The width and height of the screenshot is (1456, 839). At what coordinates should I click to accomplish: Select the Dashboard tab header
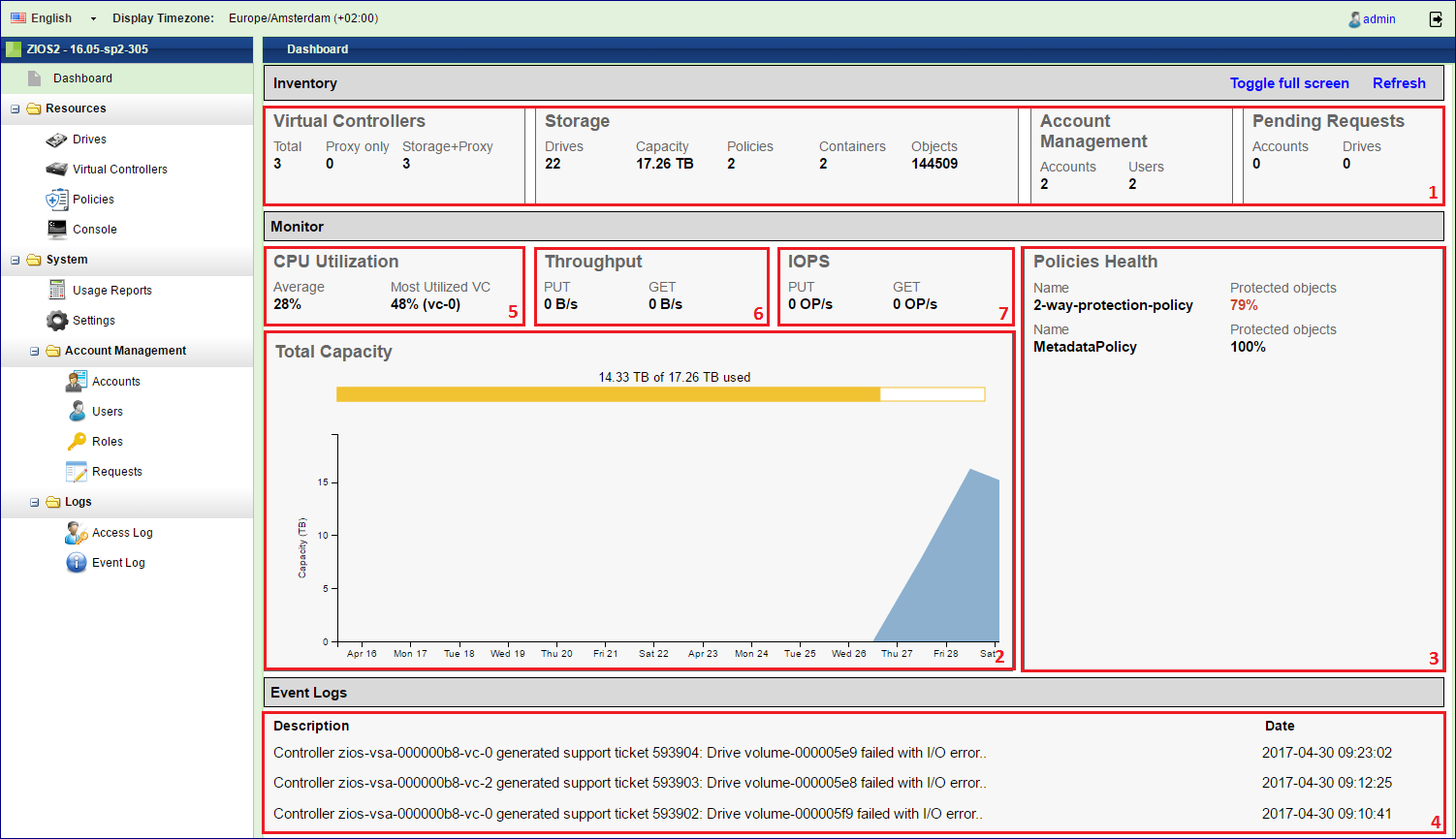[318, 49]
